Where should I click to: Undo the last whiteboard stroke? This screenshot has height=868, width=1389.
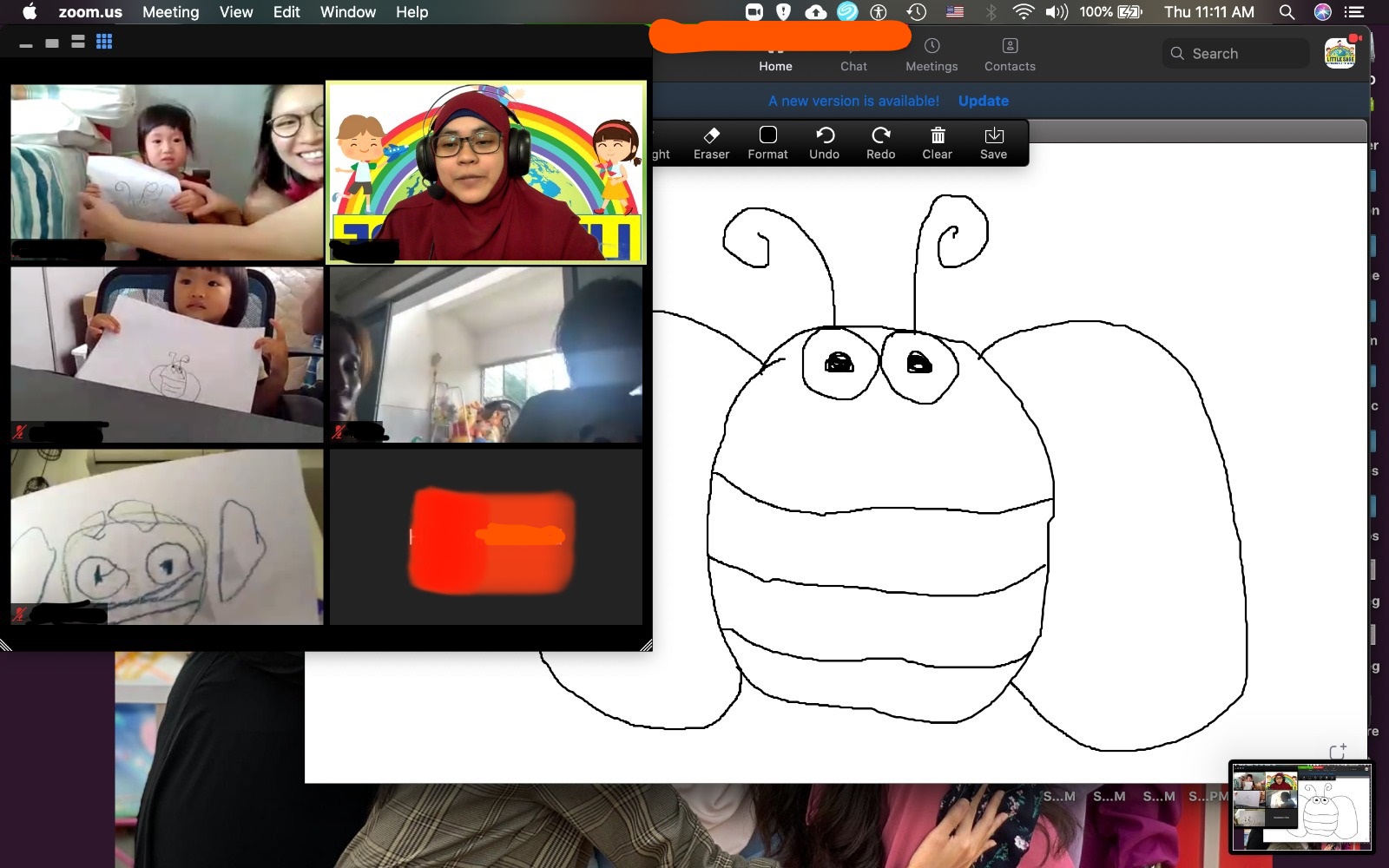click(824, 143)
